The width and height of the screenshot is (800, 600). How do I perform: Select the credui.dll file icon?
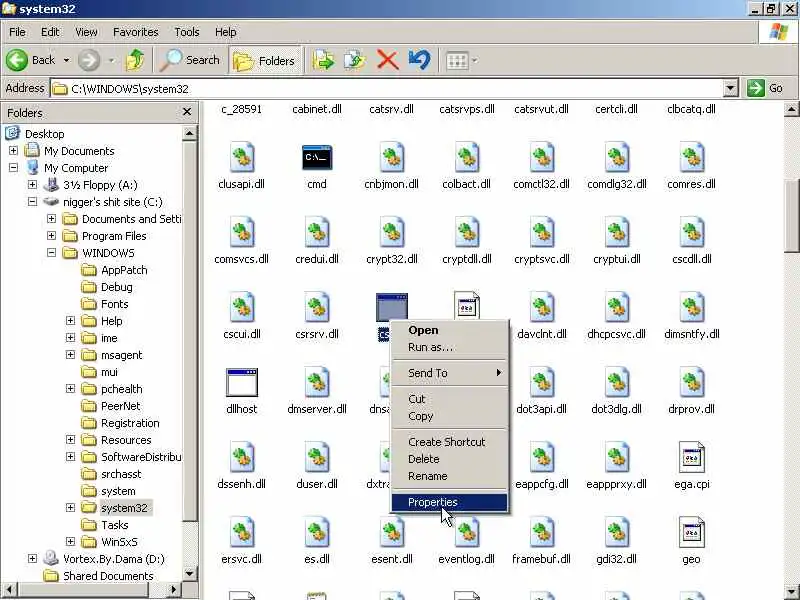[317, 232]
